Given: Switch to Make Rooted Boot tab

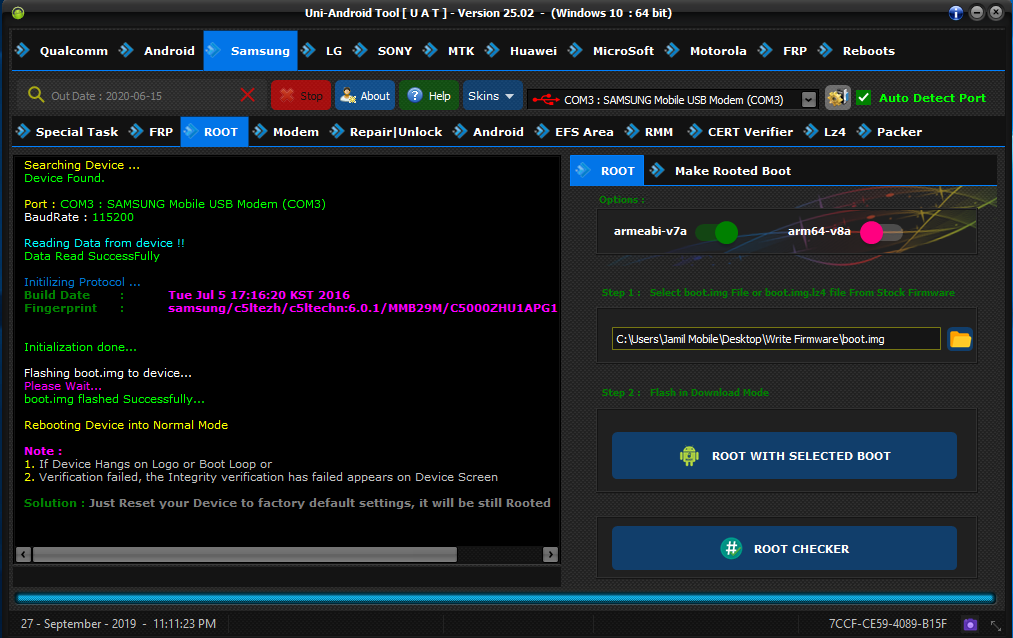Looking at the screenshot, I should click(721, 170).
